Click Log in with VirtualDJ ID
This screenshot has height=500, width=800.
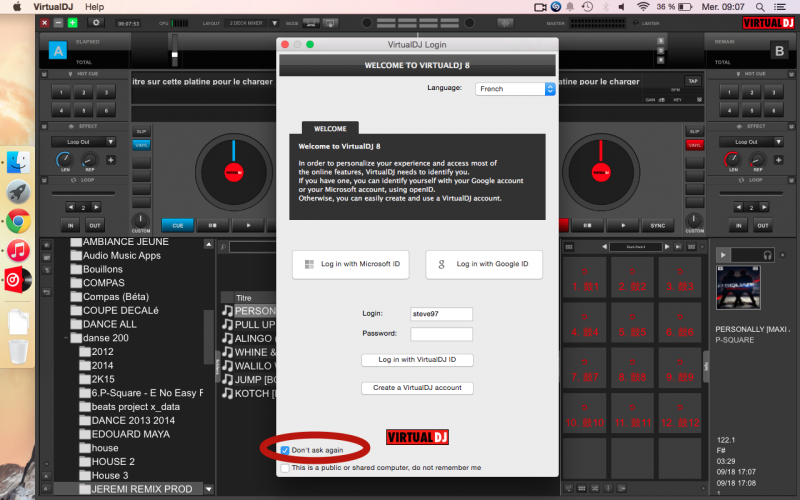pyautogui.click(x=417, y=360)
